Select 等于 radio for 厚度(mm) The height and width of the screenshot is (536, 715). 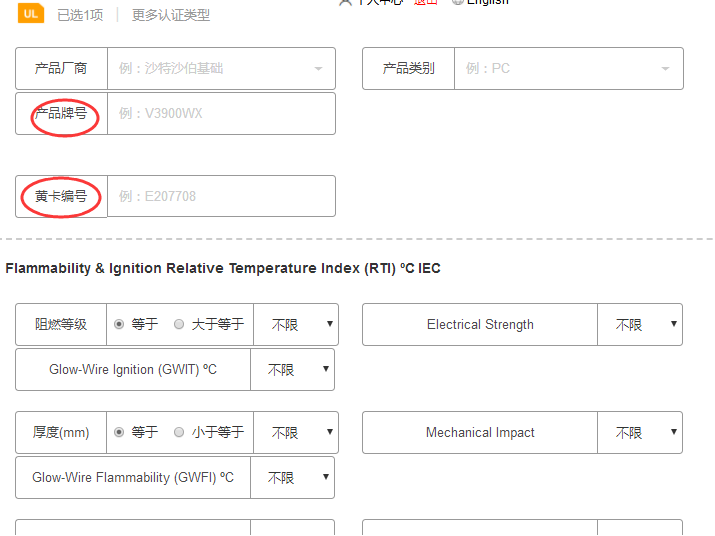coord(120,432)
